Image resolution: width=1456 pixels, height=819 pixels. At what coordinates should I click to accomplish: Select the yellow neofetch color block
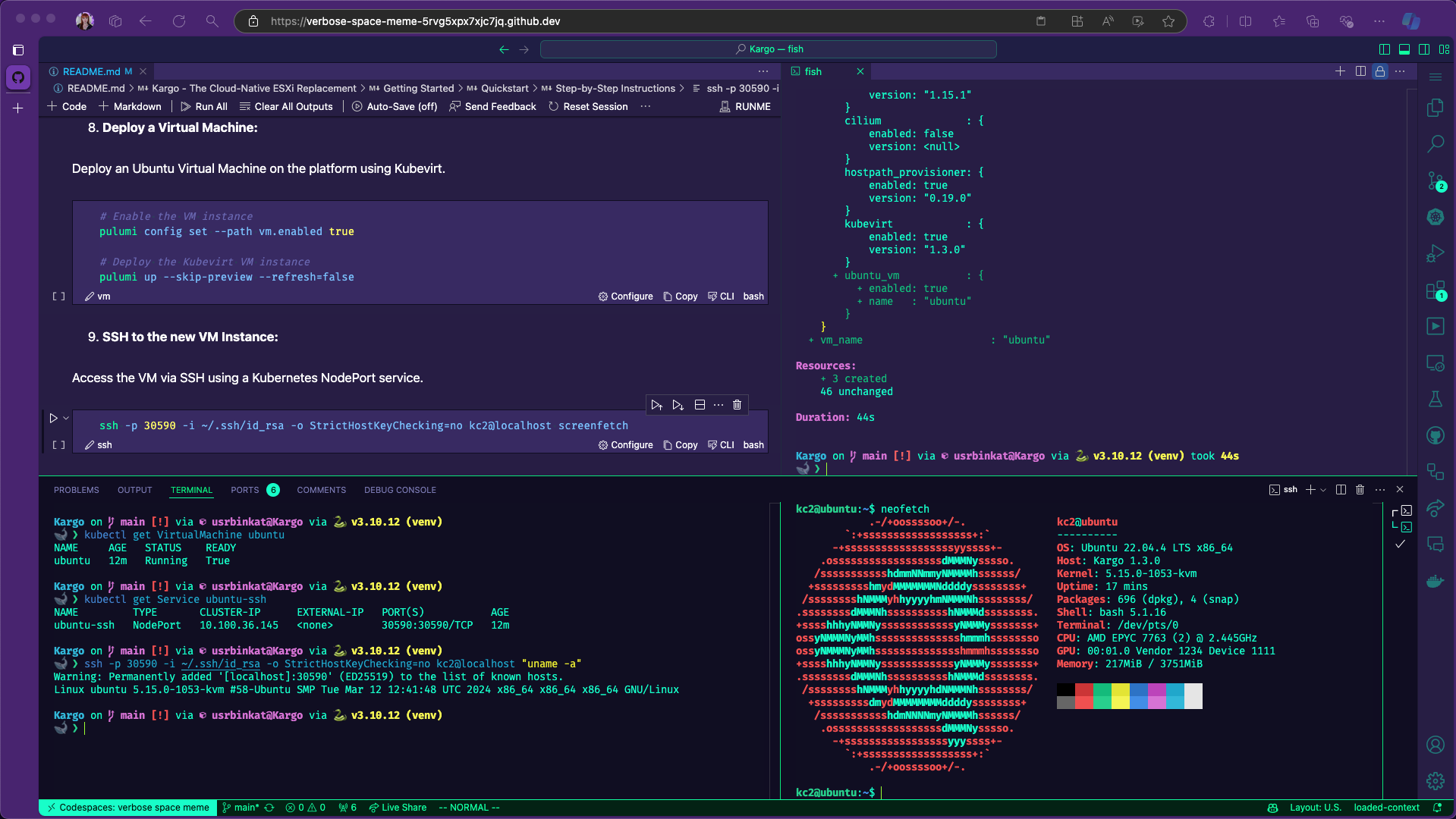1120,696
